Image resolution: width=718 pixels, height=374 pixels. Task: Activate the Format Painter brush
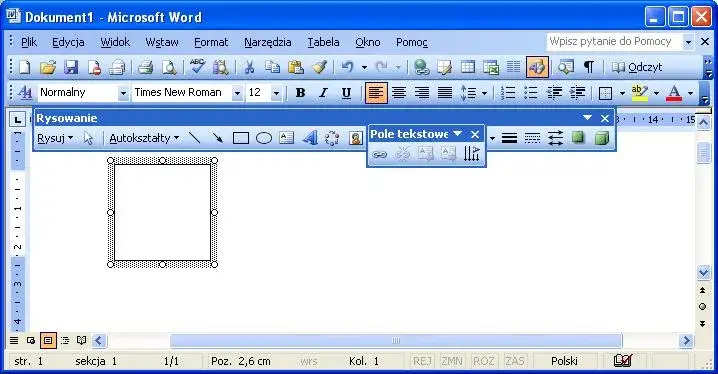pos(319,67)
